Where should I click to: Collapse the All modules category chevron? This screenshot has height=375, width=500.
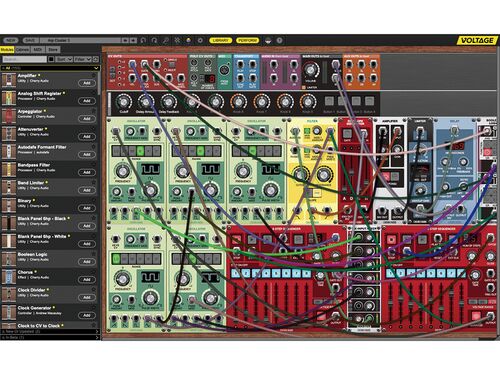pos(96,68)
